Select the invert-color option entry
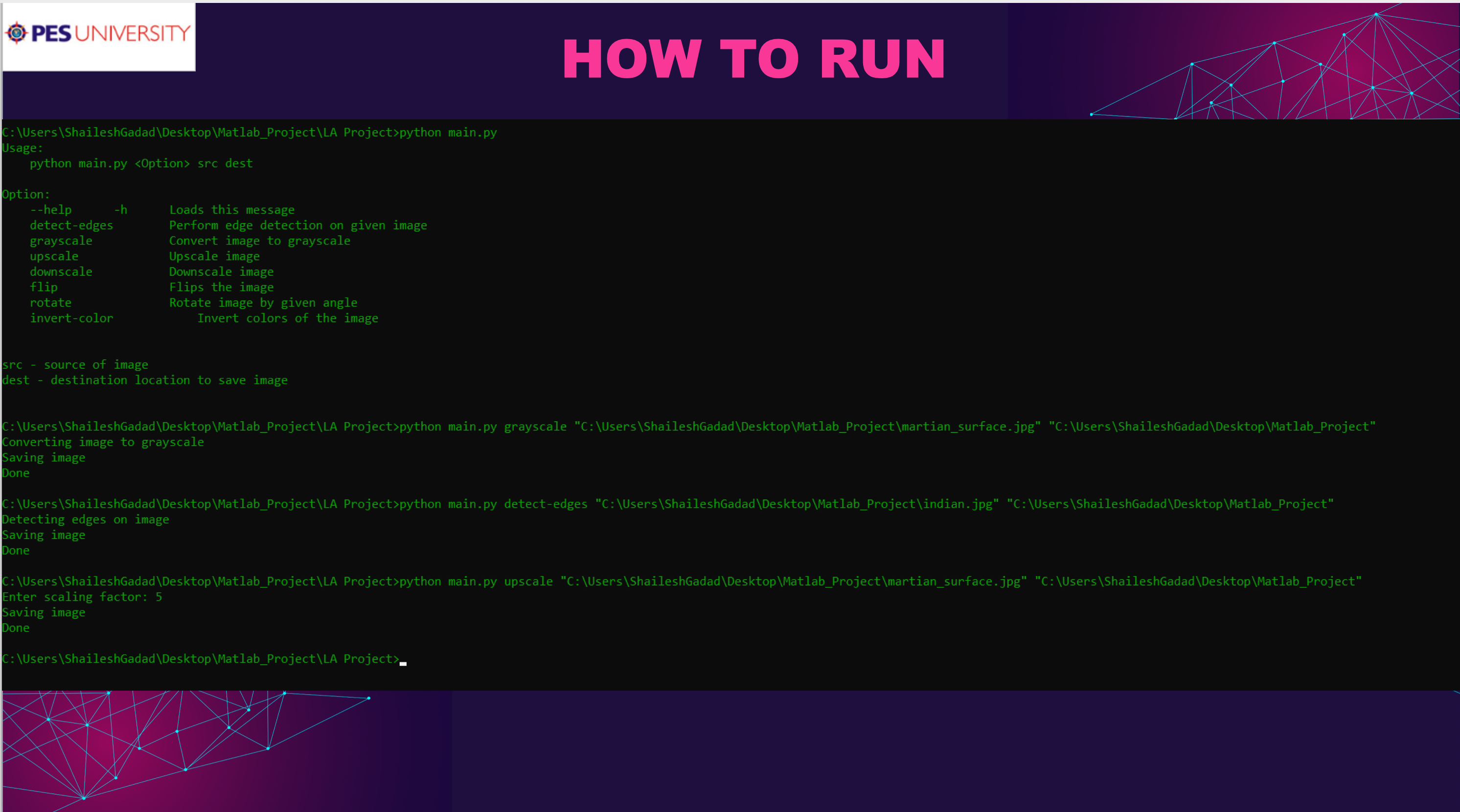The image size is (1460, 812). coord(71,318)
